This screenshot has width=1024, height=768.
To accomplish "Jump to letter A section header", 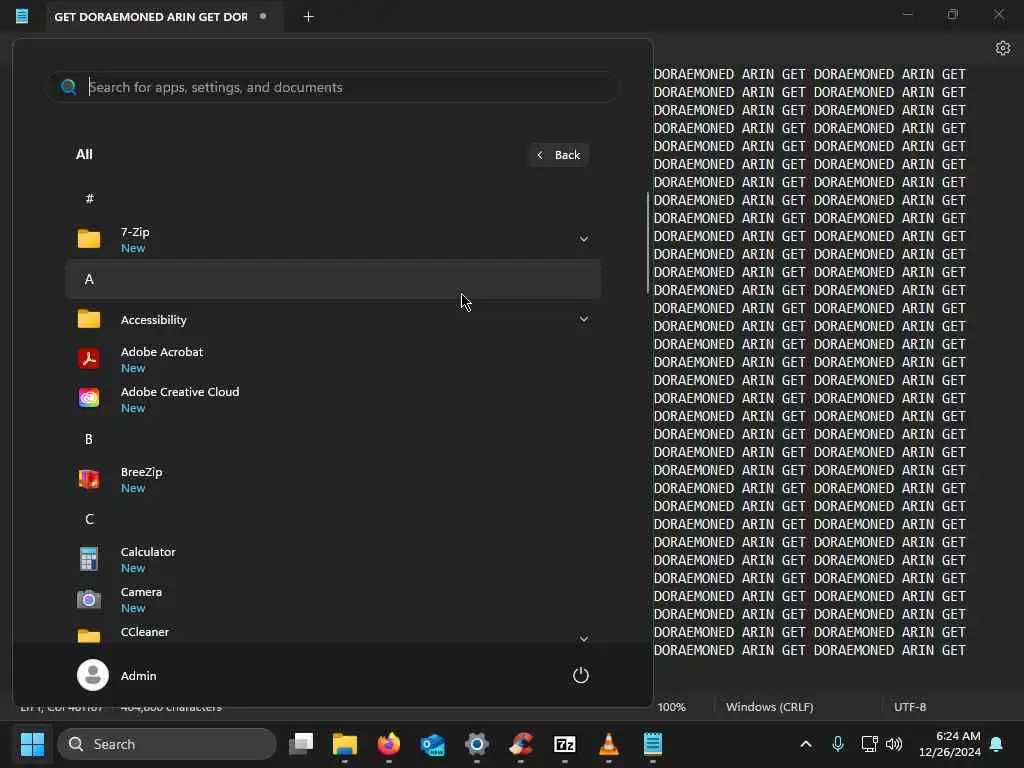I will [x=333, y=280].
